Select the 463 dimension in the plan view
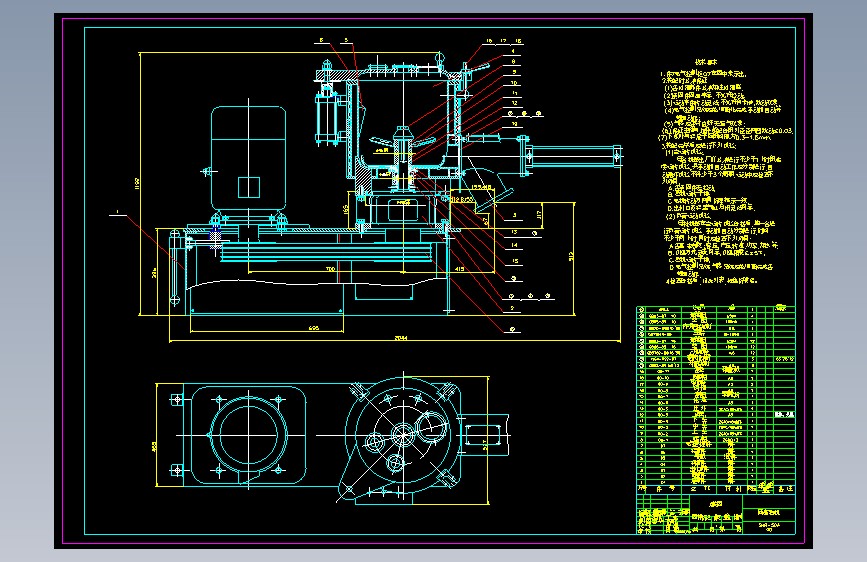 (x=154, y=446)
